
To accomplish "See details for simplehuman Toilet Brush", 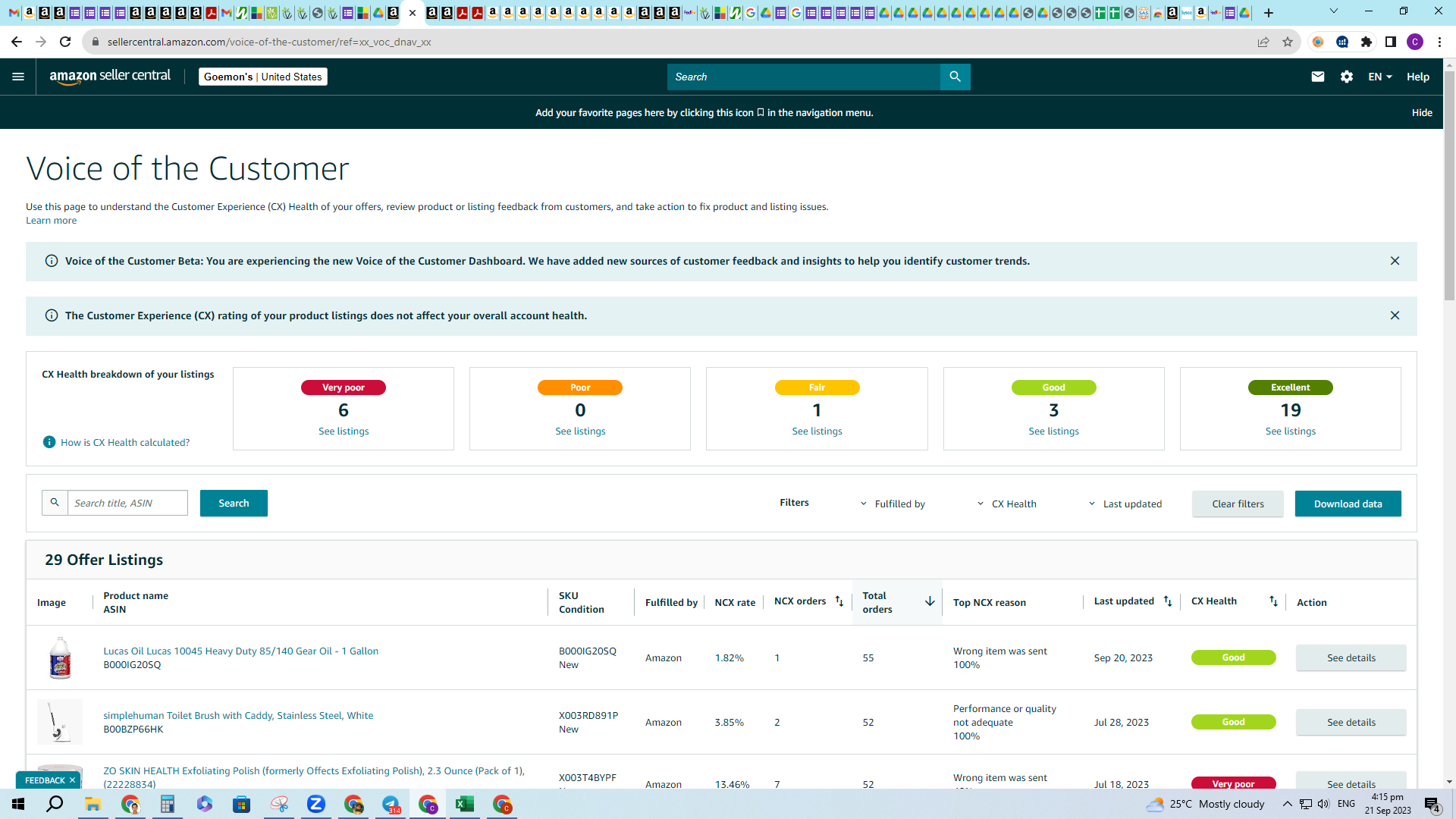I will (1351, 722).
